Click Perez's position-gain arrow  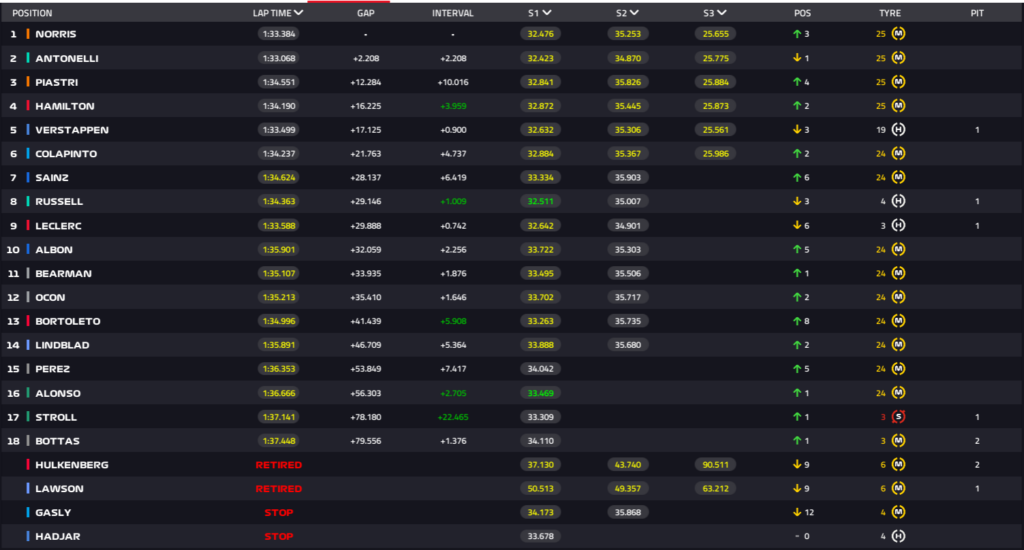(x=797, y=369)
